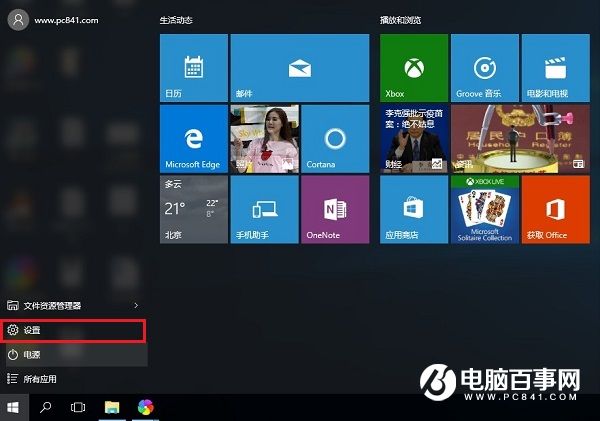Click the user account avatar
600x421 pixels.
18,20
